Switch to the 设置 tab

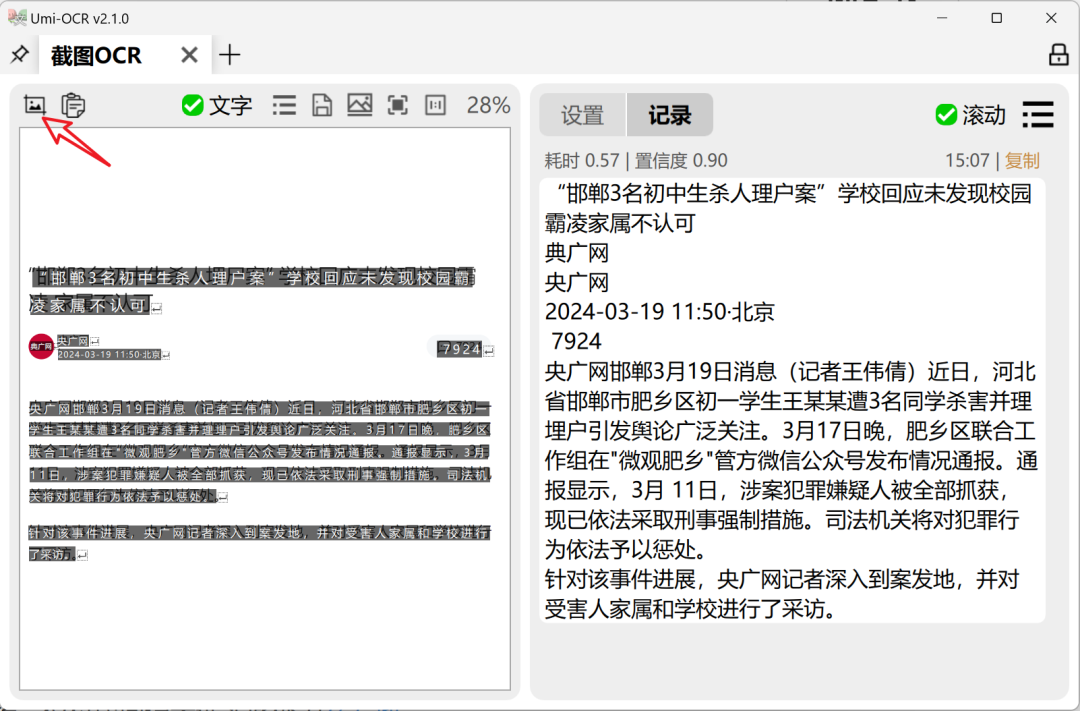582,115
